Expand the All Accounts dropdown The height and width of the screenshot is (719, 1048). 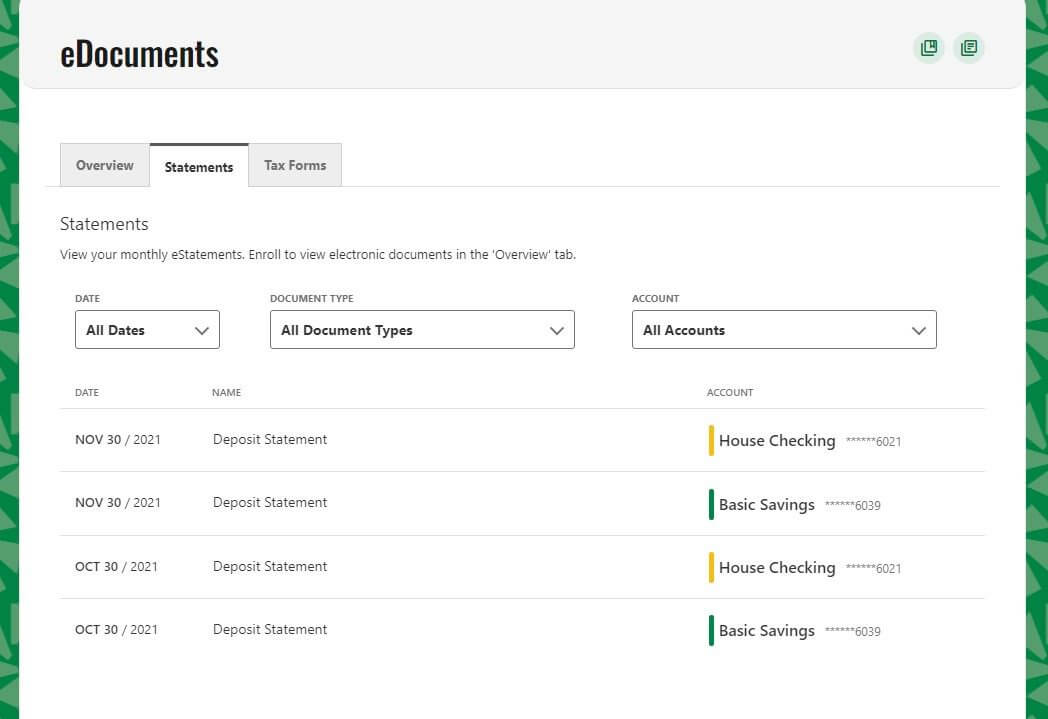click(x=784, y=330)
